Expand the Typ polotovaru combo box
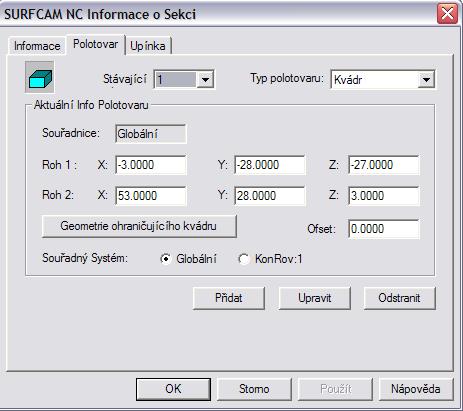Viewport: 463px width, 411px height. pyautogui.click(x=426, y=80)
